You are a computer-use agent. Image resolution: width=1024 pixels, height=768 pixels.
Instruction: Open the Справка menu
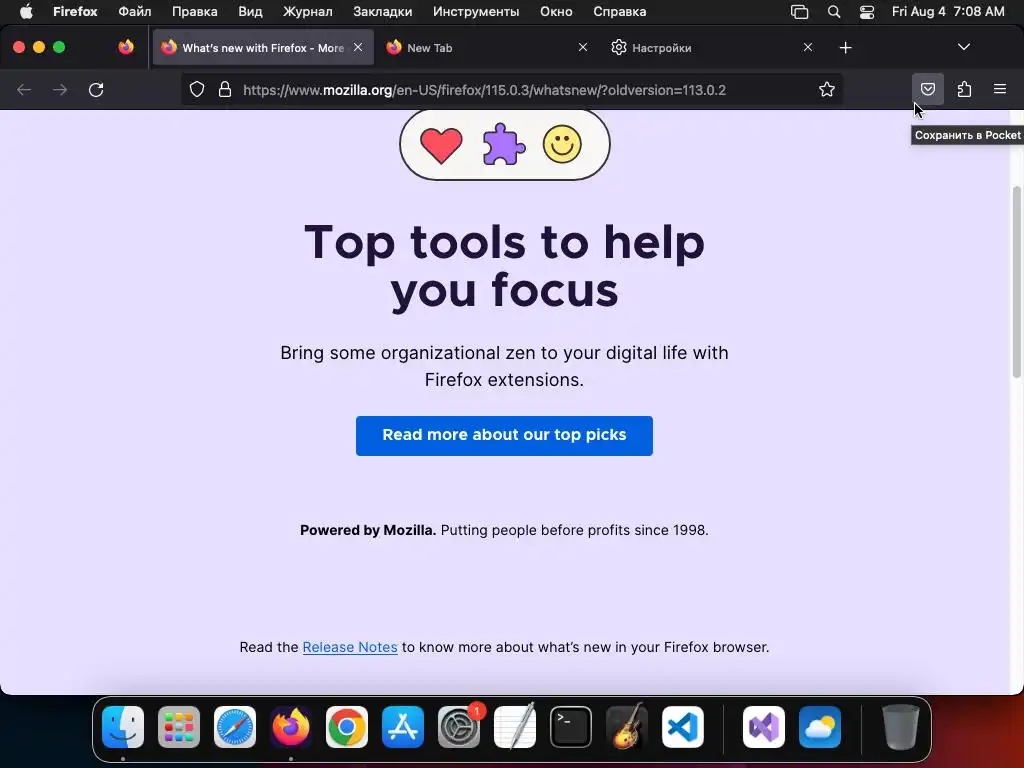pyautogui.click(x=620, y=12)
